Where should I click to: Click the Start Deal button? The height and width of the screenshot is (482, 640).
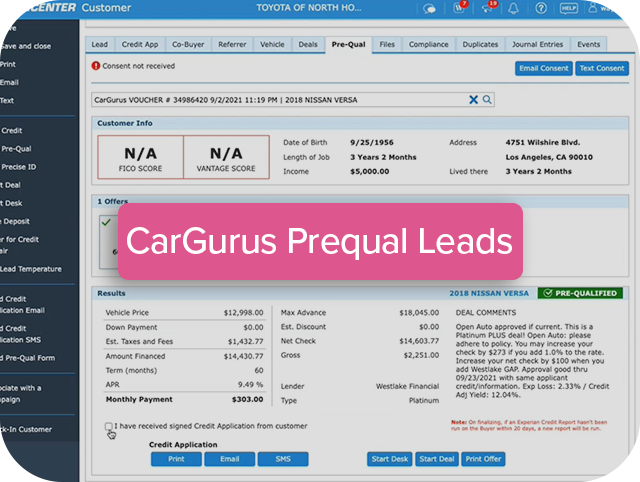click(x=437, y=459)
